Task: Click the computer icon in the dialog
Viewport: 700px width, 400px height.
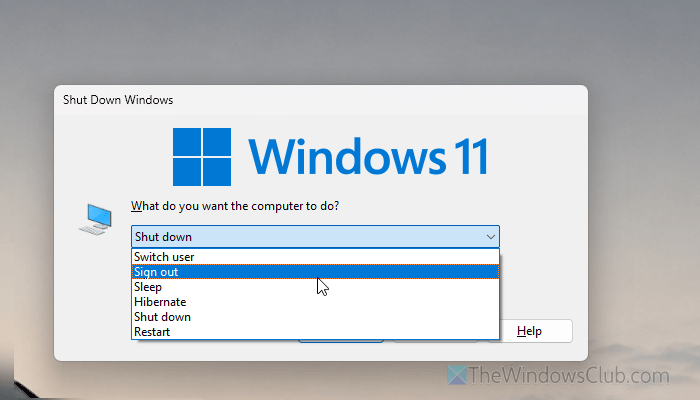Action: [95, 219]
